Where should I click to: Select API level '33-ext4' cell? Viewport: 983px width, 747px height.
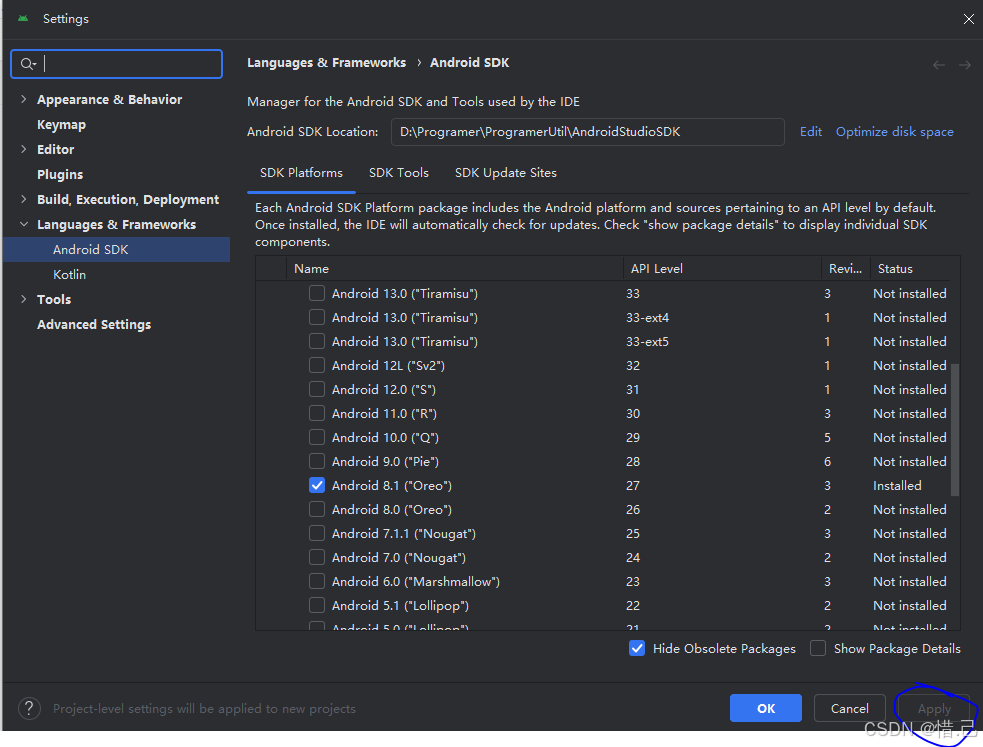coord(647,318)
